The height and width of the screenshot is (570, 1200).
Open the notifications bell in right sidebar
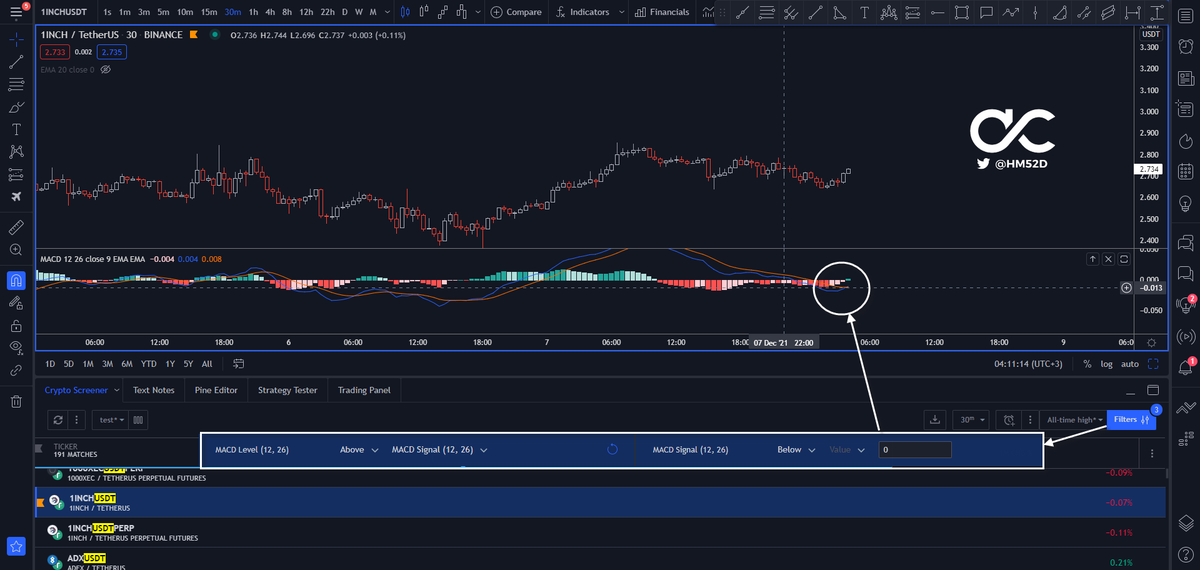[1185, 367]
